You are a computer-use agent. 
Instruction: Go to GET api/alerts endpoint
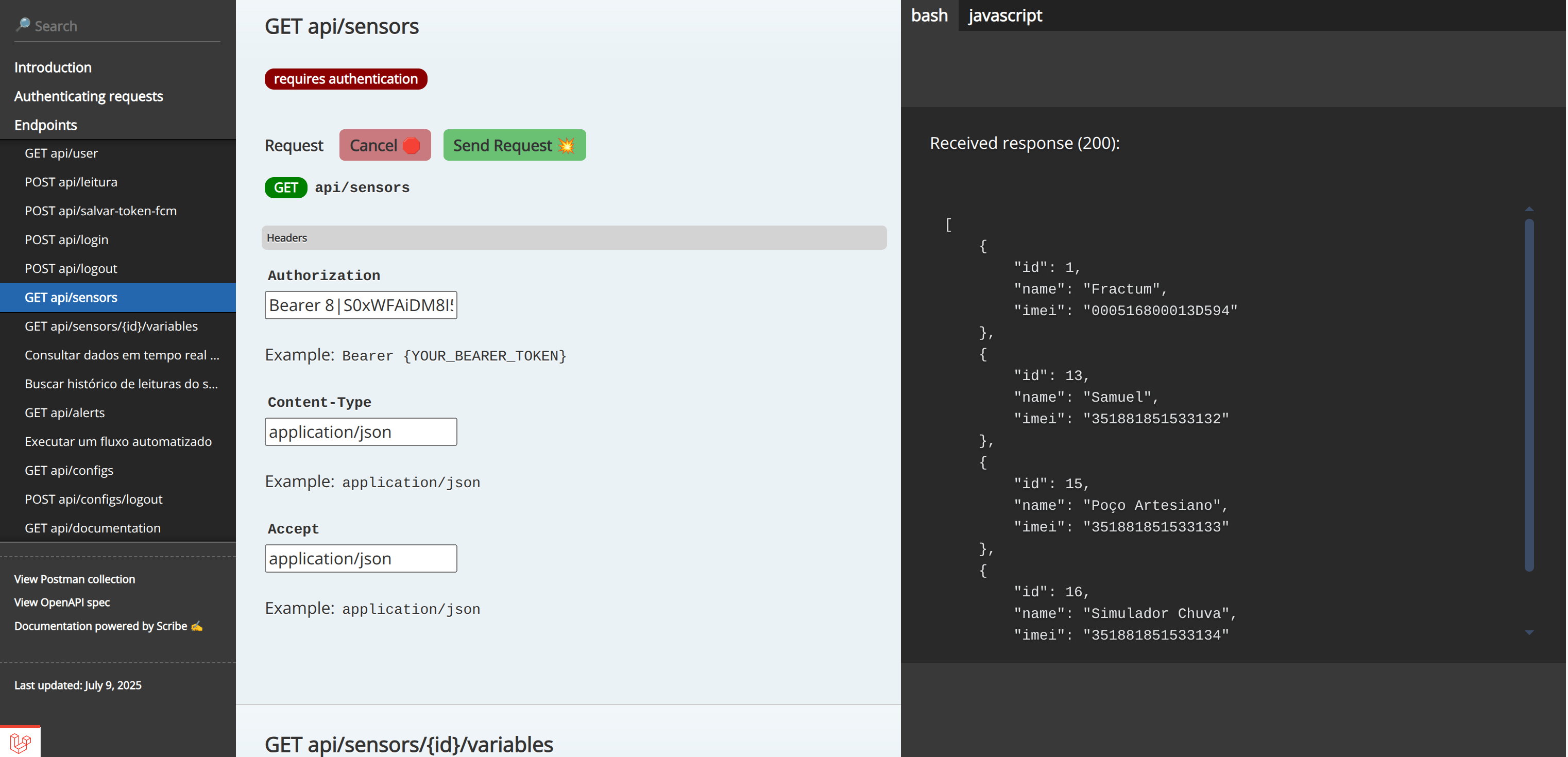(117, 412)
